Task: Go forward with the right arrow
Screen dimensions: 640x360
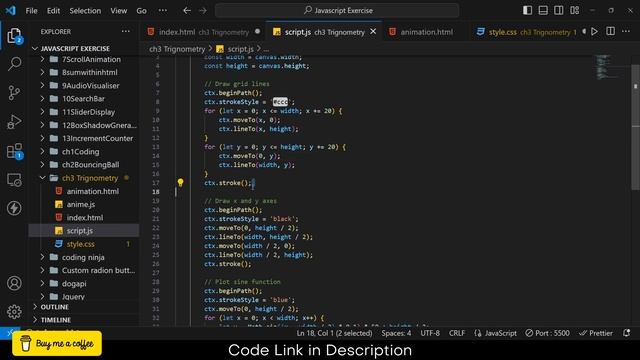Action: click(203, 11)
